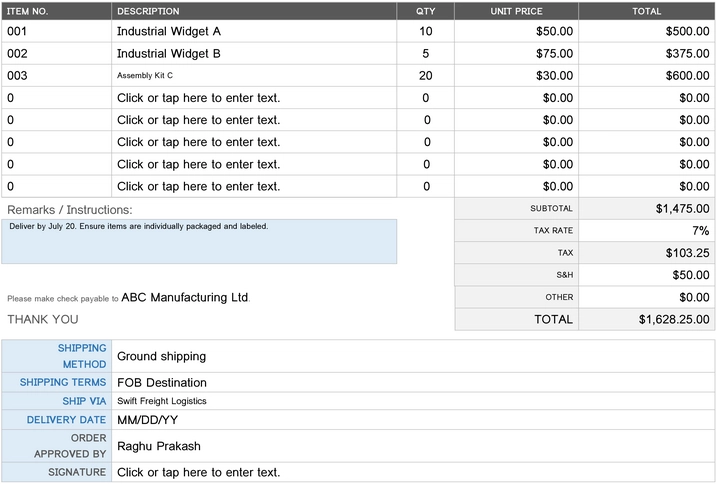Click the $75.00 unit price cell
This screenshot has width=717, height=484.
point(554,53)
